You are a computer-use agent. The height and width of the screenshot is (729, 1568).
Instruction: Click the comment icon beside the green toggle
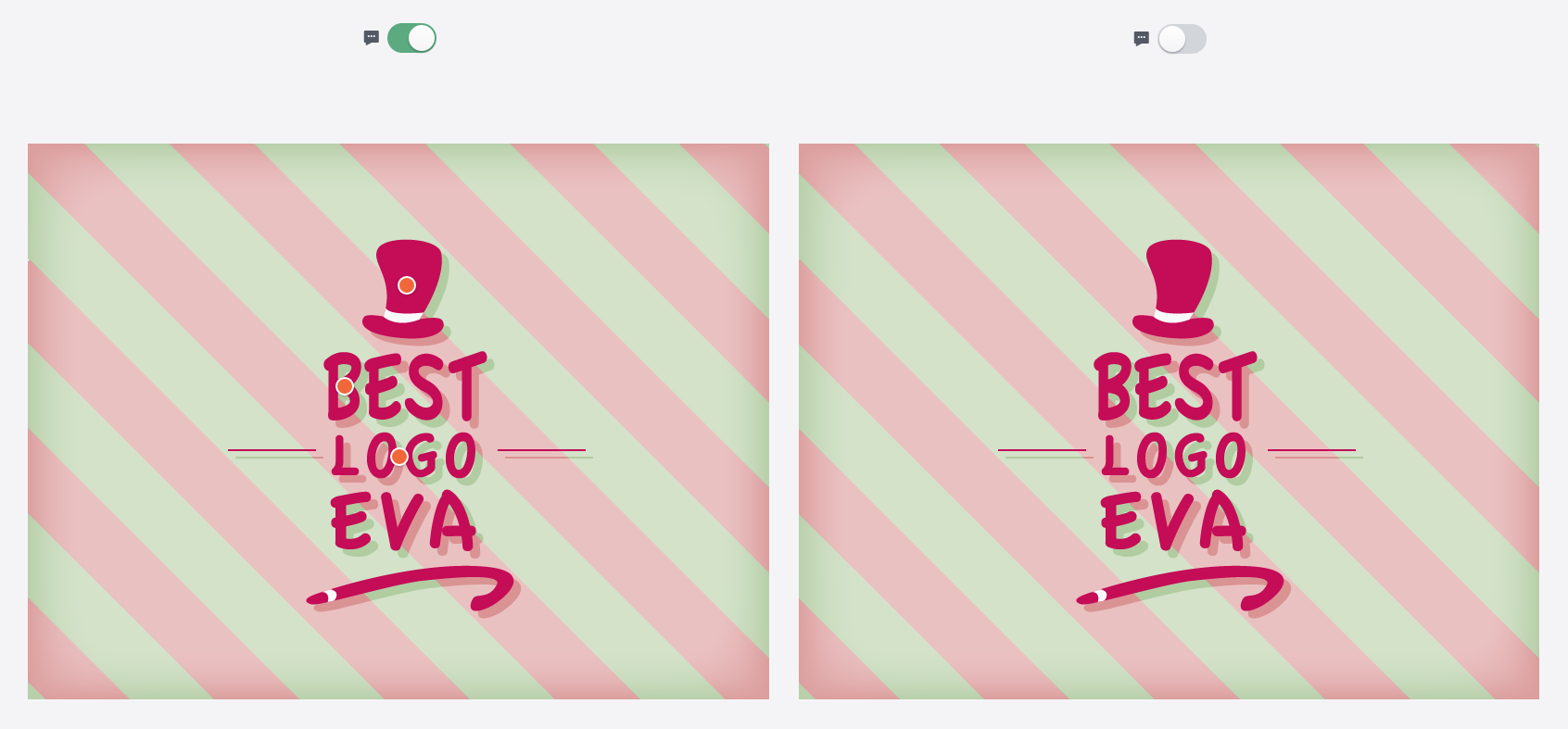(372, 38)
